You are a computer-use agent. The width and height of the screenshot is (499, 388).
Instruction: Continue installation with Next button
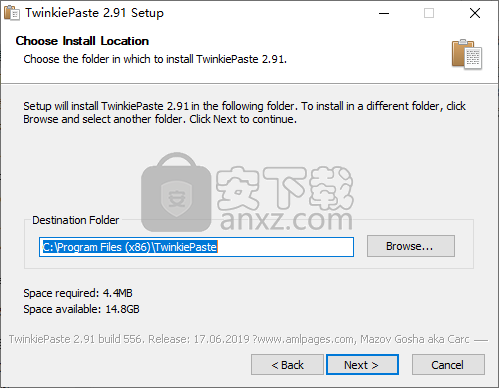click(x=362, y=365)
